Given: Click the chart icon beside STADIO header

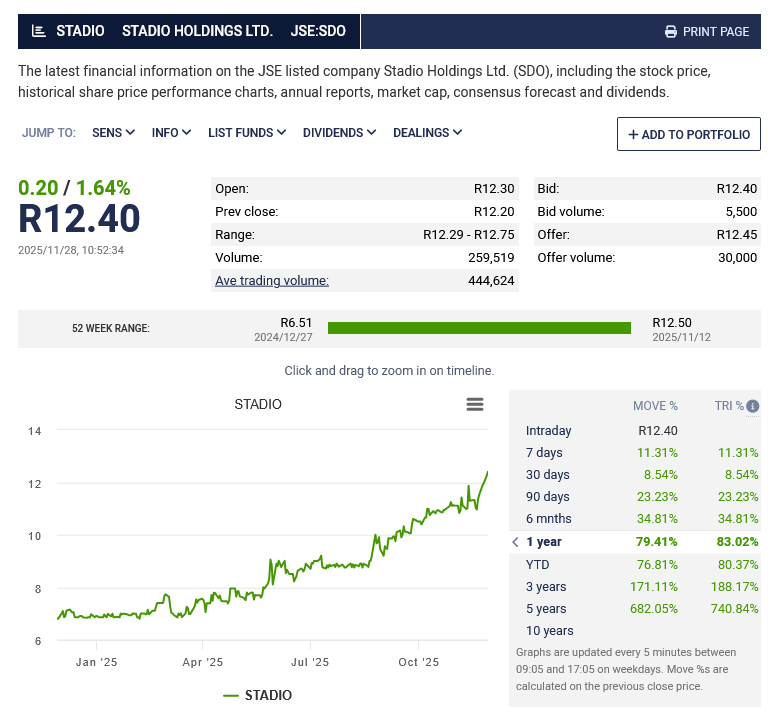Looking at the screenshot, I should (x=39, y=31).
